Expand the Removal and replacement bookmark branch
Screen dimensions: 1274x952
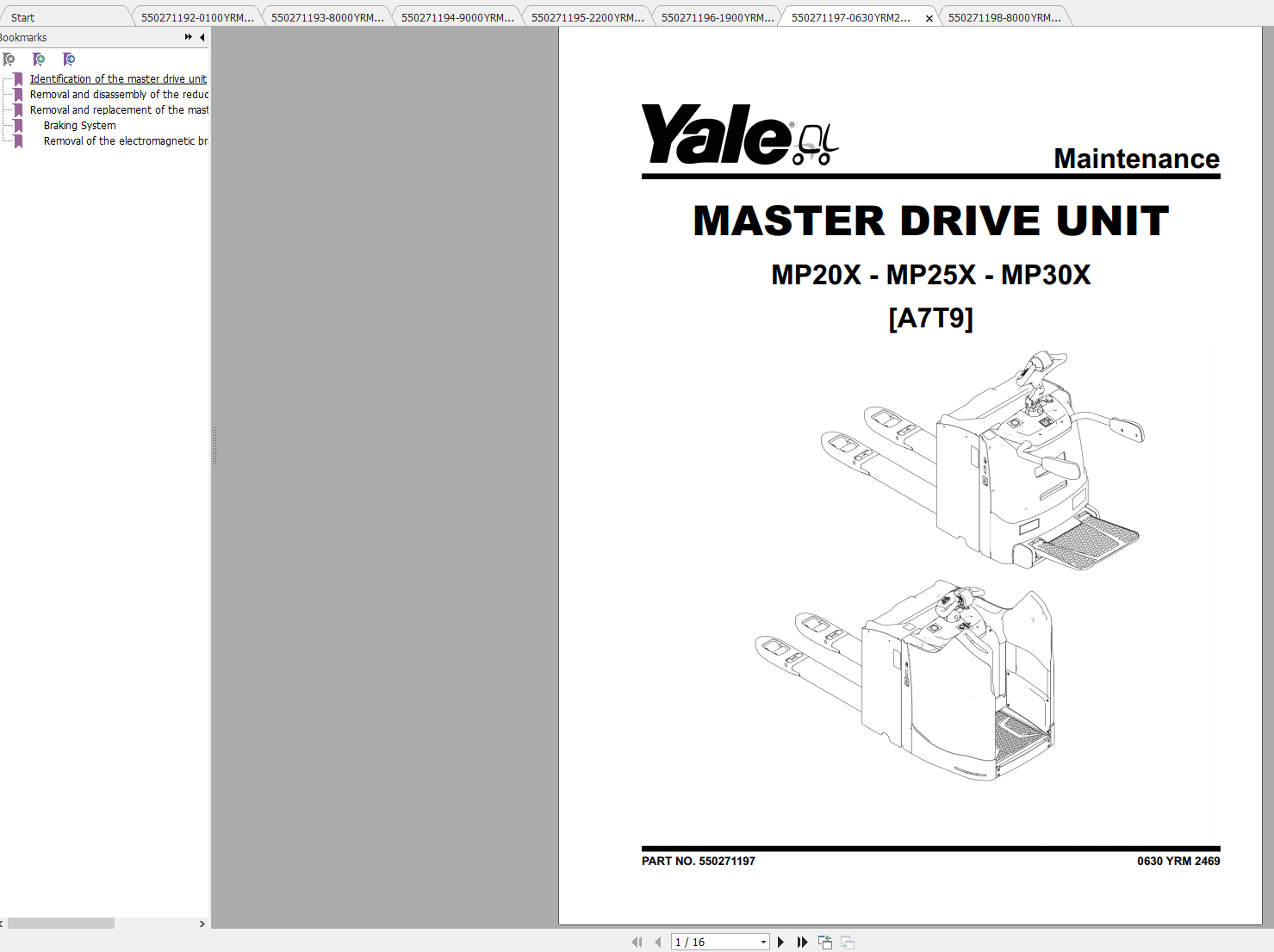point(19,109)
